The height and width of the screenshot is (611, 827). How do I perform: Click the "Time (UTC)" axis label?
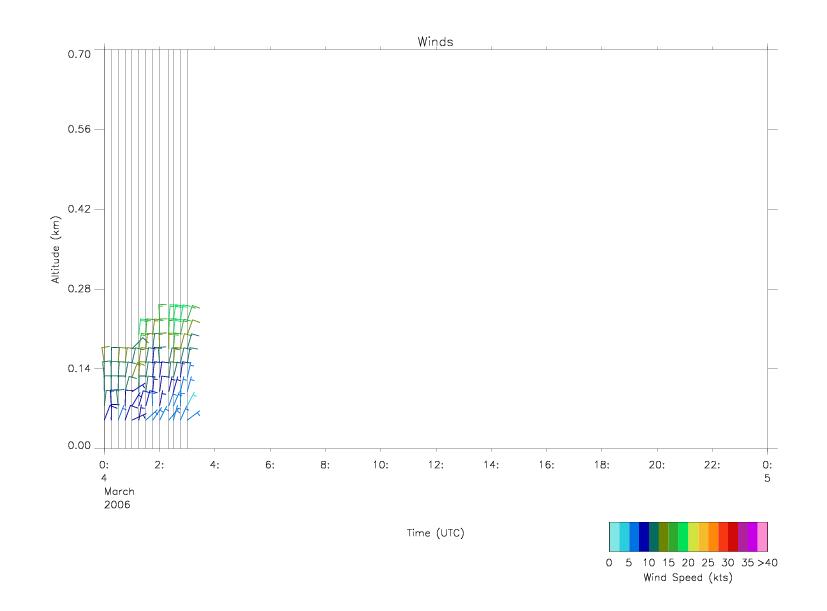pyautogui.click(x=435, y=533)
